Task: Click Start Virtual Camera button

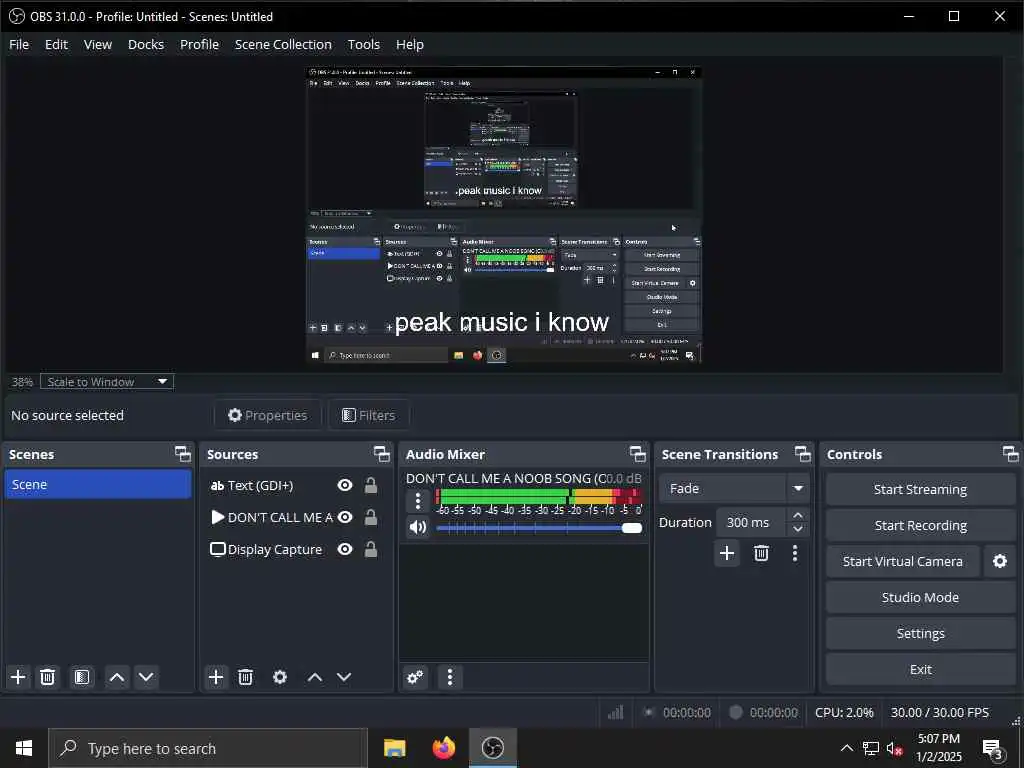Action: click(903, 561)
